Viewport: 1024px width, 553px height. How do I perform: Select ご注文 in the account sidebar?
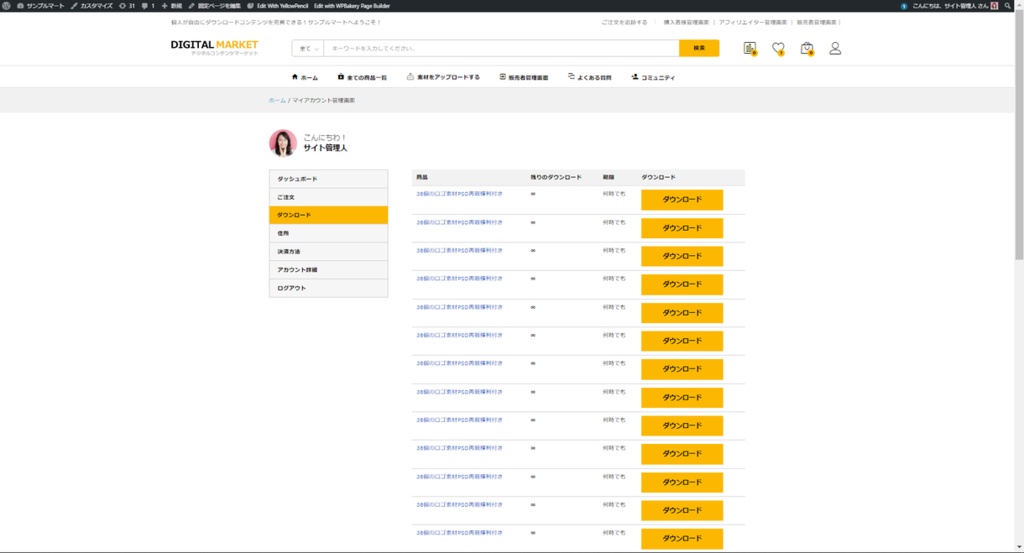pyautogui.click(x=328, y=197)
